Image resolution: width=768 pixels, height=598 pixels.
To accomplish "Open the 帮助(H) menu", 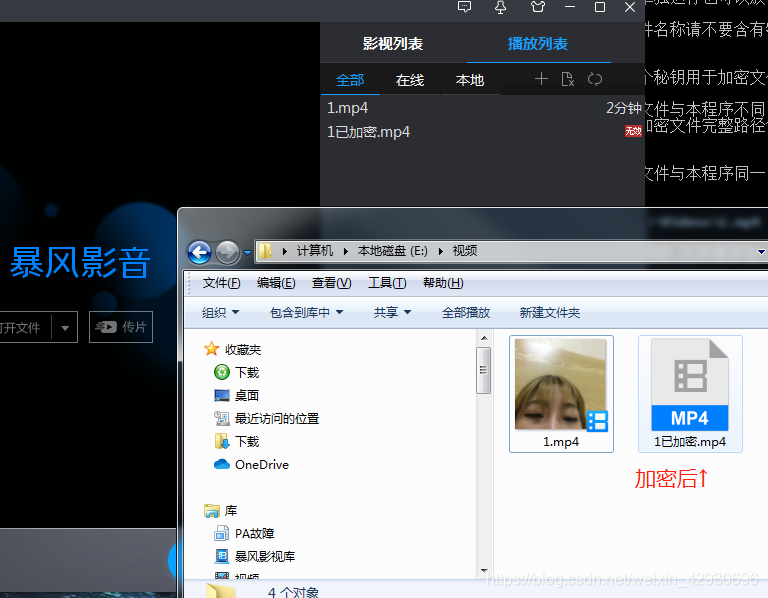I will (x=443, y=283).
